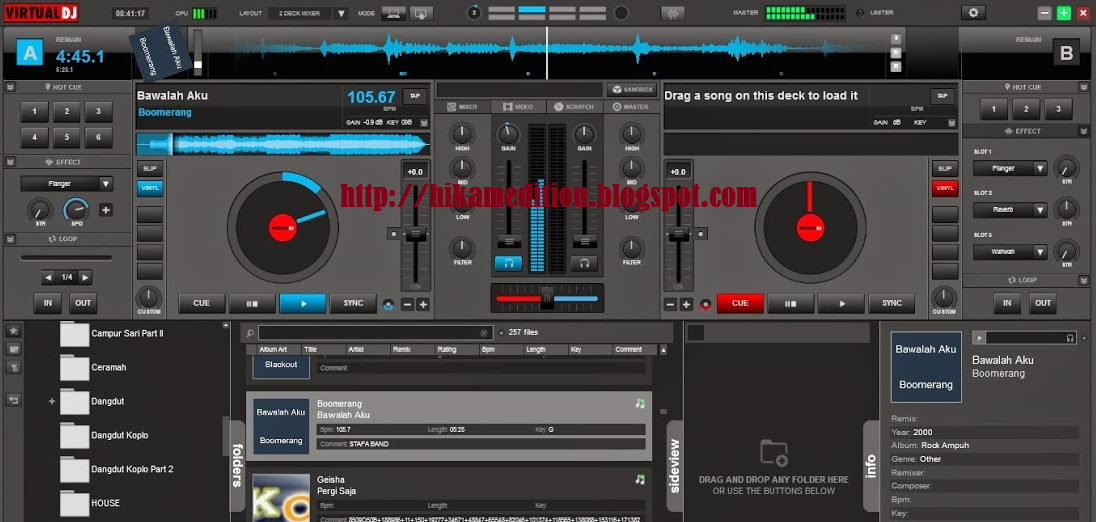This screenshot has height=522, width=1096.
Task: Click the VirtualDJ logo
Action: tap(41, 13)
